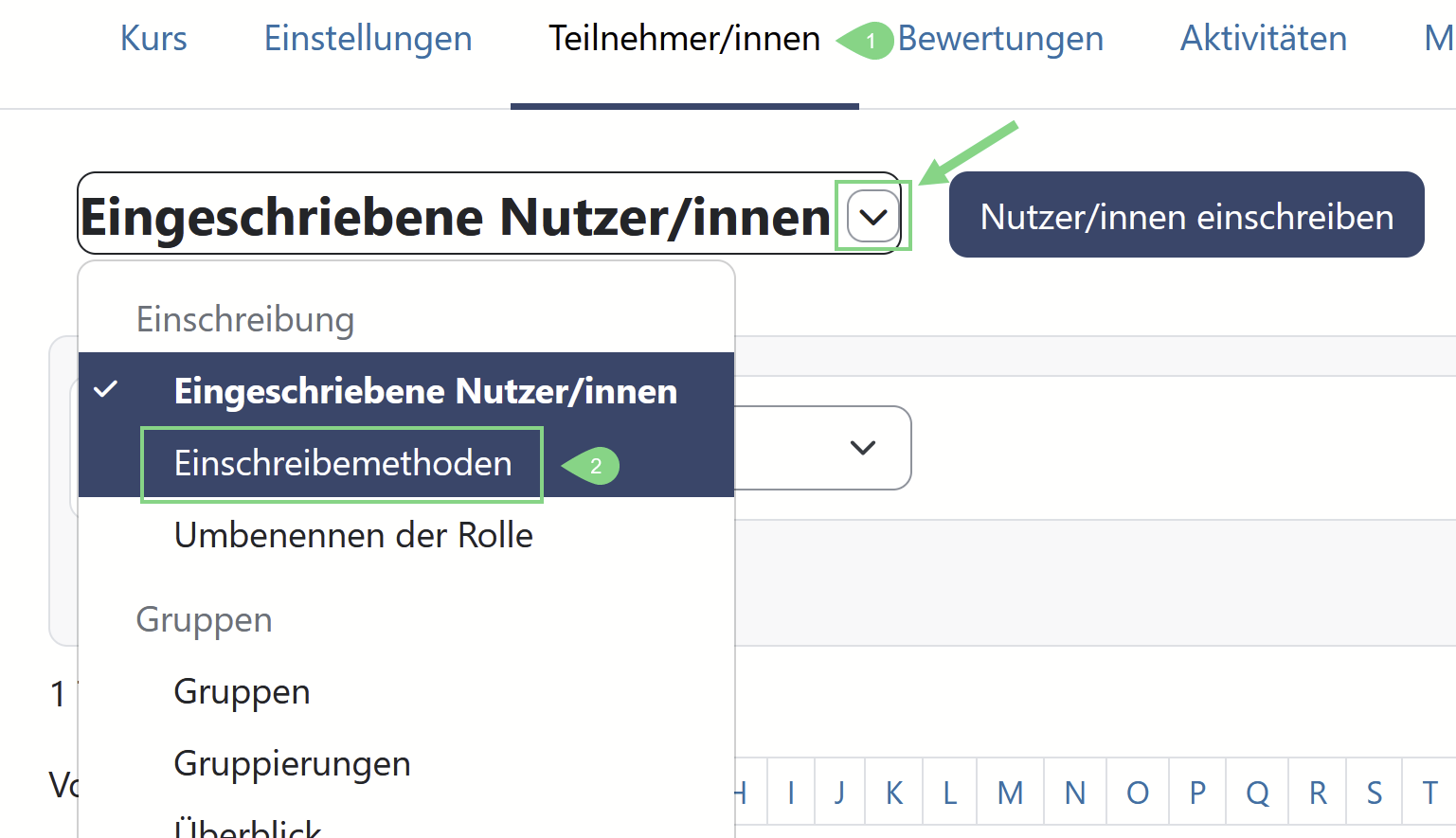Viewport: 1456px width, 838px height.
Task: Select the Teilnehmer/innen tab
Action: click(684, 39)
